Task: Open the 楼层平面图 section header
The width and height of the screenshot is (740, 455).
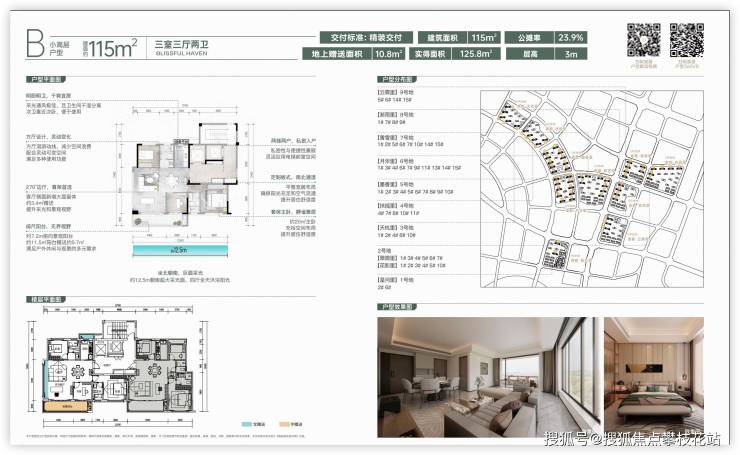Action: coord(46,299)
